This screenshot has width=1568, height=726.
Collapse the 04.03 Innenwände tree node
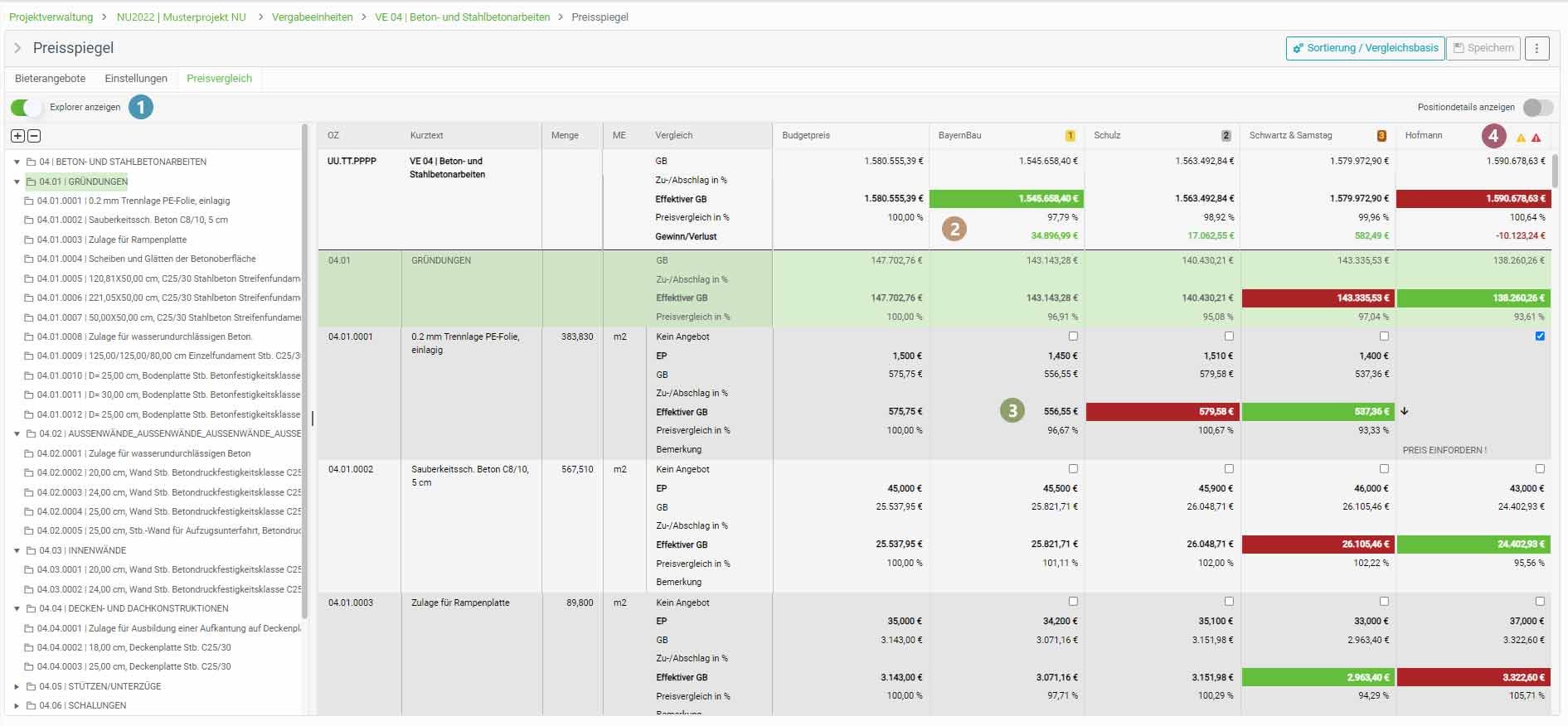point(17,551)
